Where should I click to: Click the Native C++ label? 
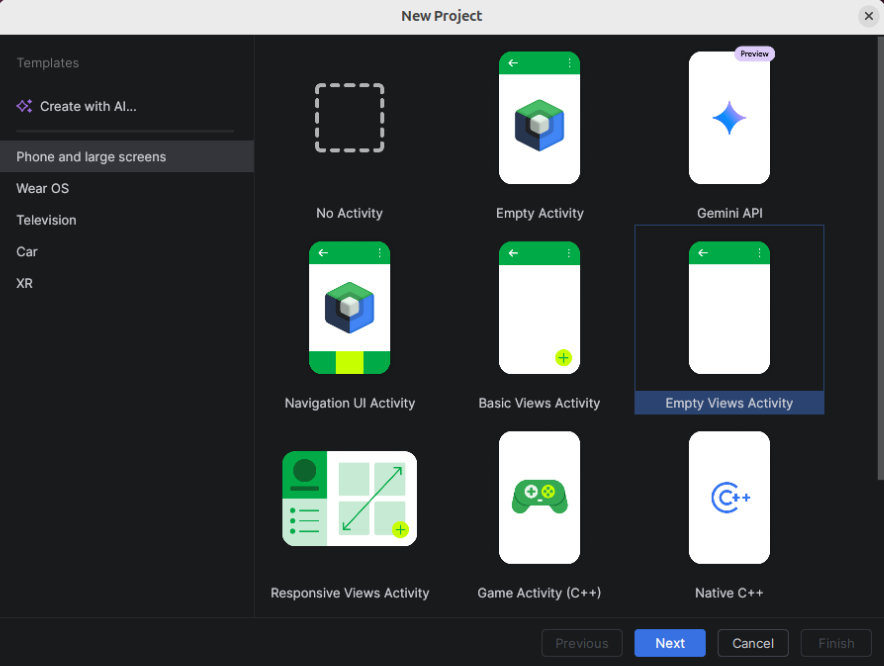click(x=729, y=593)
